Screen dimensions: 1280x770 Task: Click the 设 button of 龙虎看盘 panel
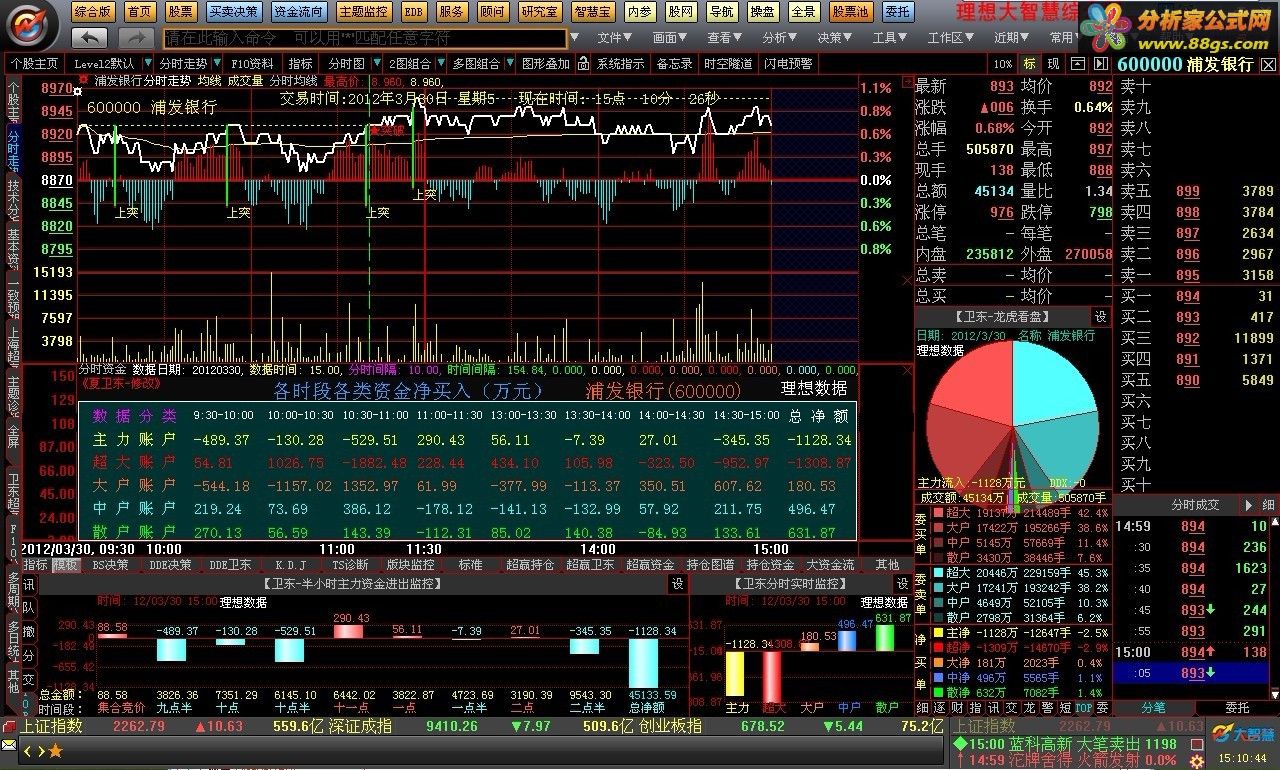click(x=1100, y=316)
